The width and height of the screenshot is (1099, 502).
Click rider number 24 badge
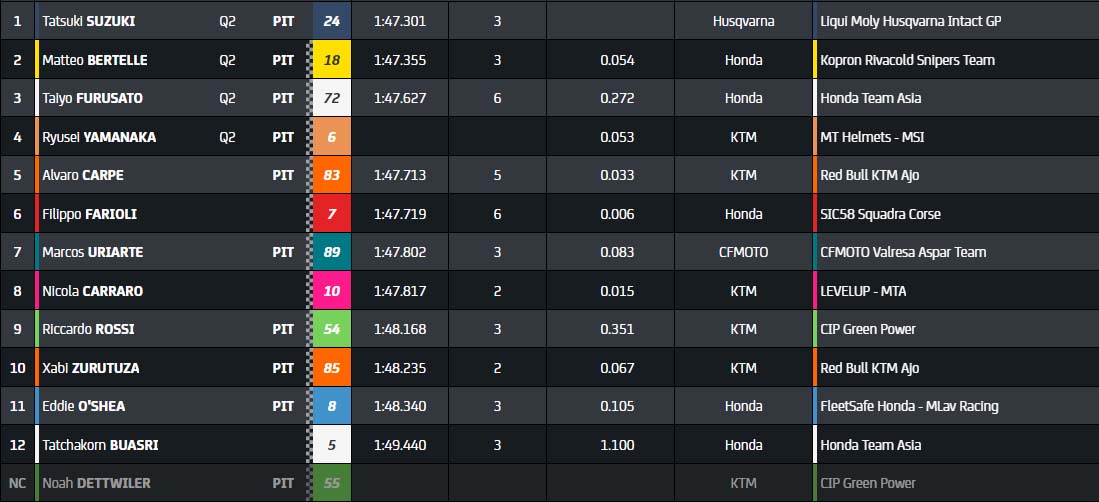pyautogui.click(x=331, y=21)
